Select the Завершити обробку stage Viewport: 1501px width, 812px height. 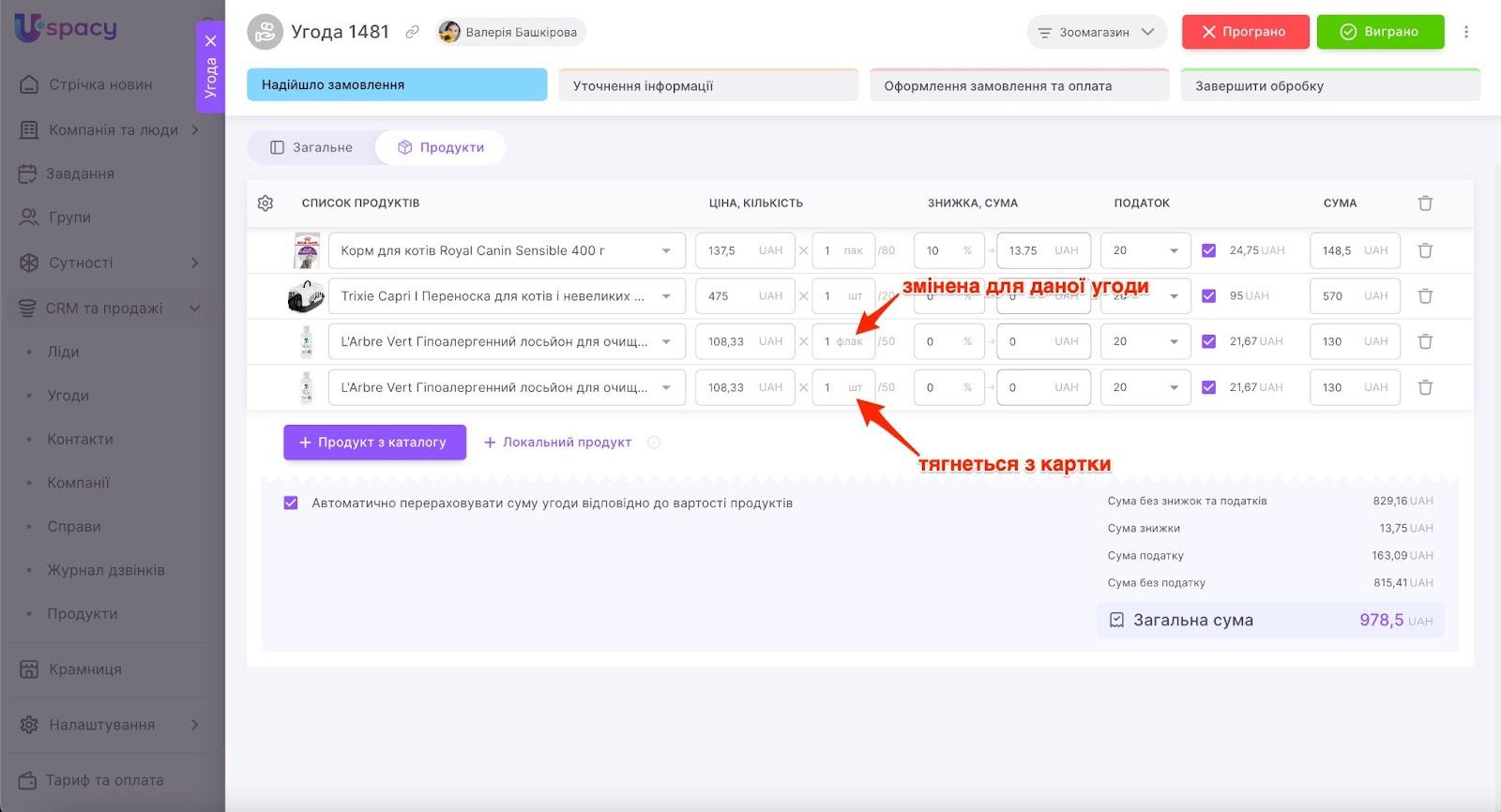tap(1330, 85)
